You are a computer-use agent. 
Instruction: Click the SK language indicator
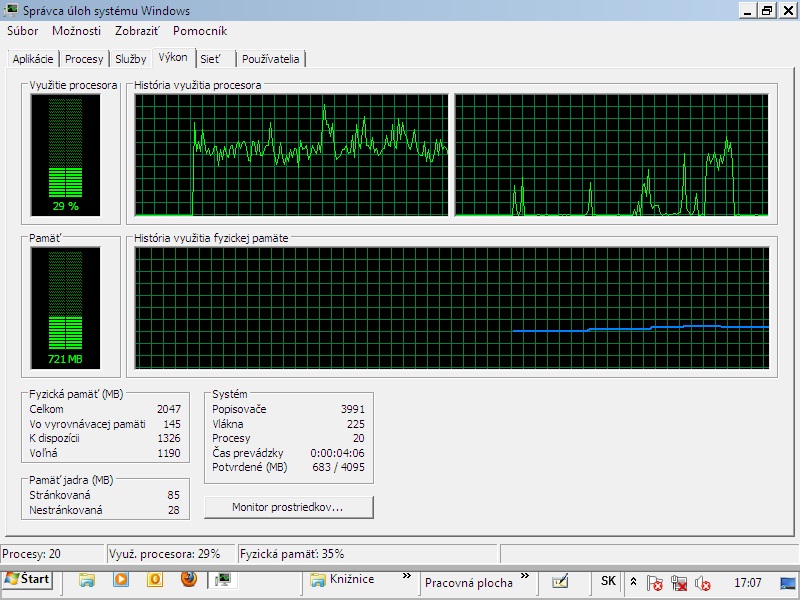tap(608, 581)
